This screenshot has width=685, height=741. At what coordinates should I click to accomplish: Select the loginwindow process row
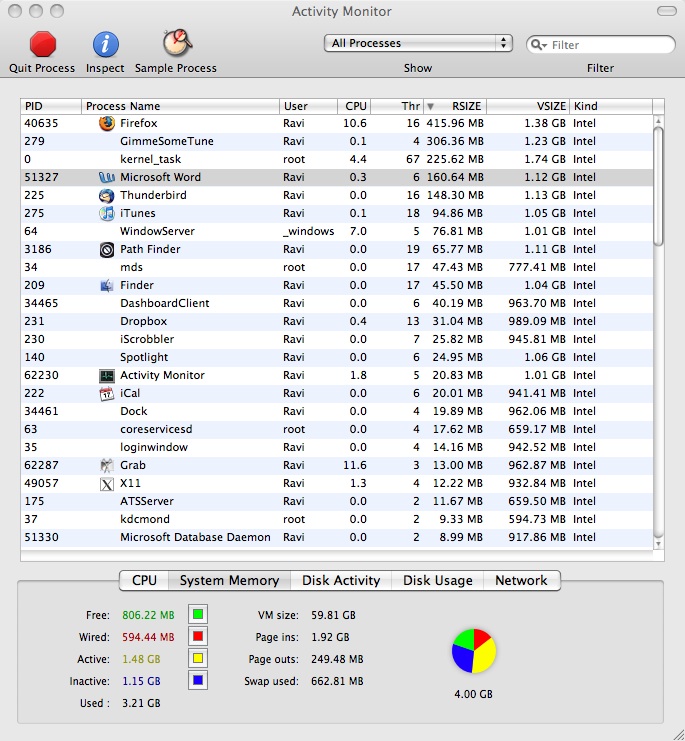tap(337, 448)
